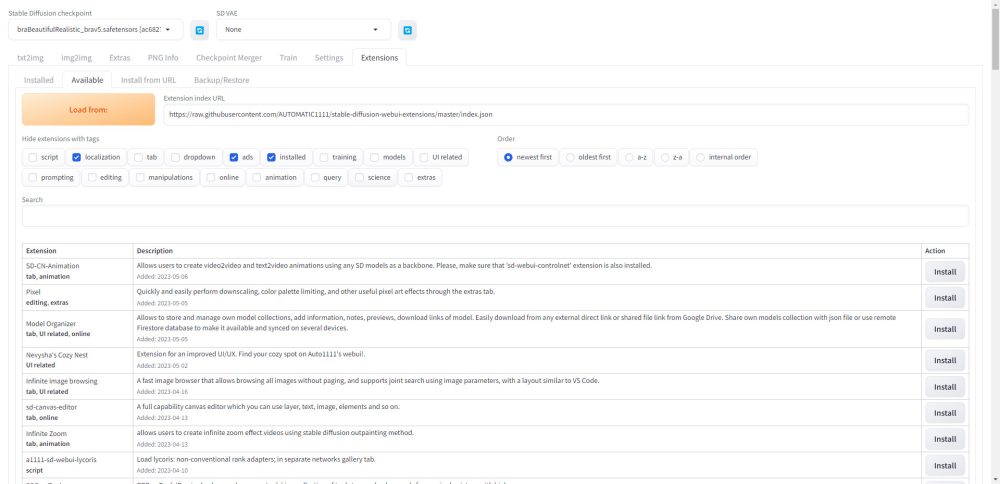
Task: Click the refresh icon next to checkpoint dropdown
Action: click(x=200, y=30)
